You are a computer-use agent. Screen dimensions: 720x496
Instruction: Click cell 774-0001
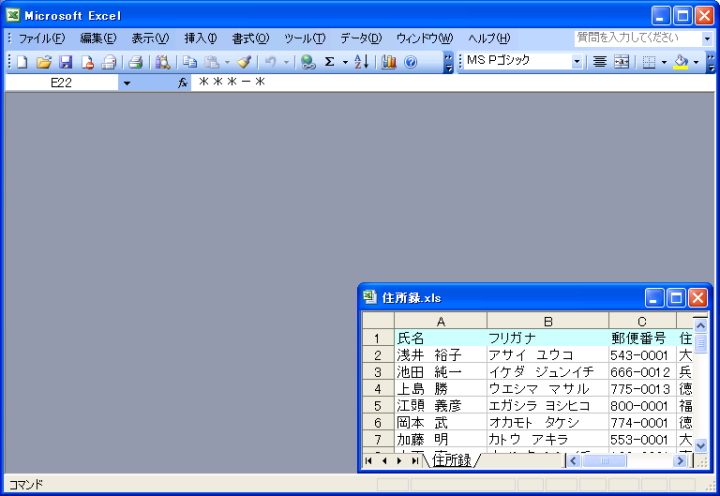coord(642,423)
